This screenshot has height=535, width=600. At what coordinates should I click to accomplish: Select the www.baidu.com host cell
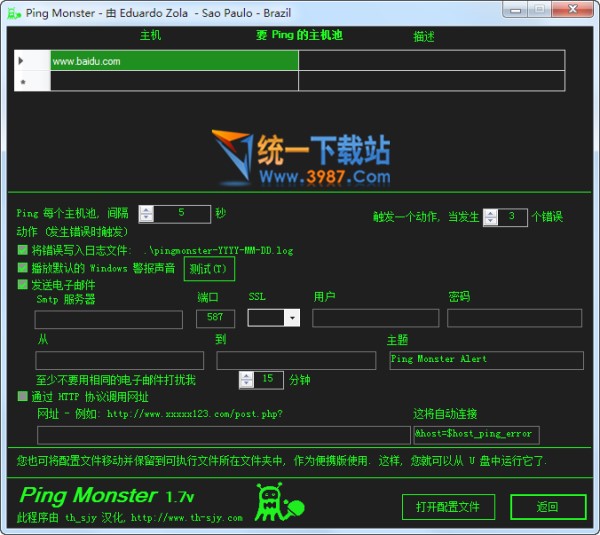coord(174,60)
